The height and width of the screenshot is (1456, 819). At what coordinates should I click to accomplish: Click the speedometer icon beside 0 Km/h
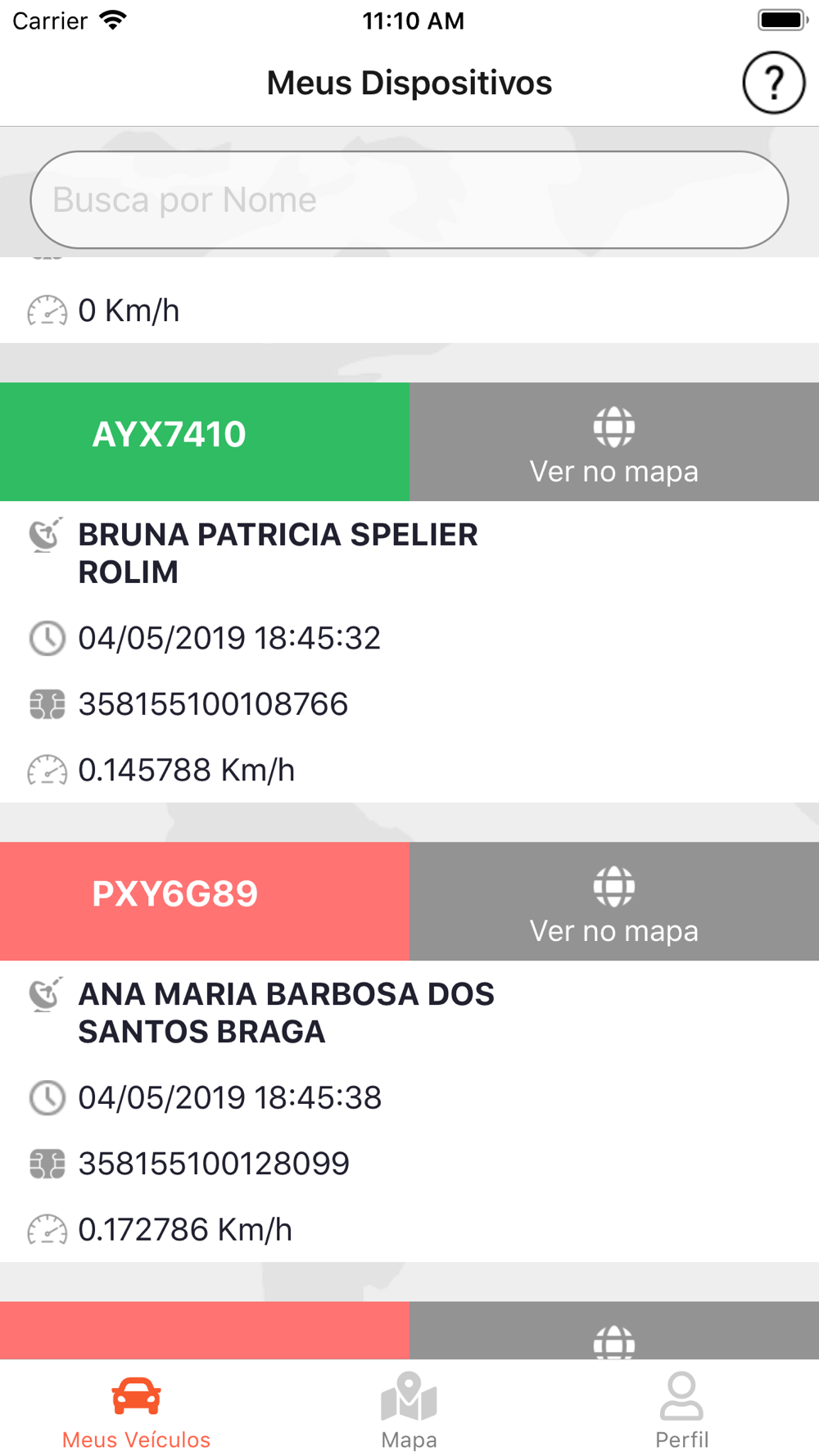coord(47,310)
